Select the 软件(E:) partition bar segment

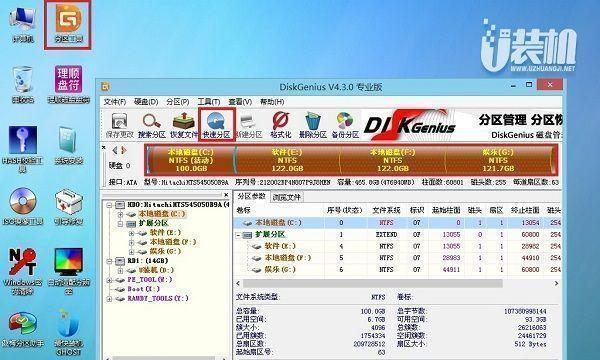287,160
